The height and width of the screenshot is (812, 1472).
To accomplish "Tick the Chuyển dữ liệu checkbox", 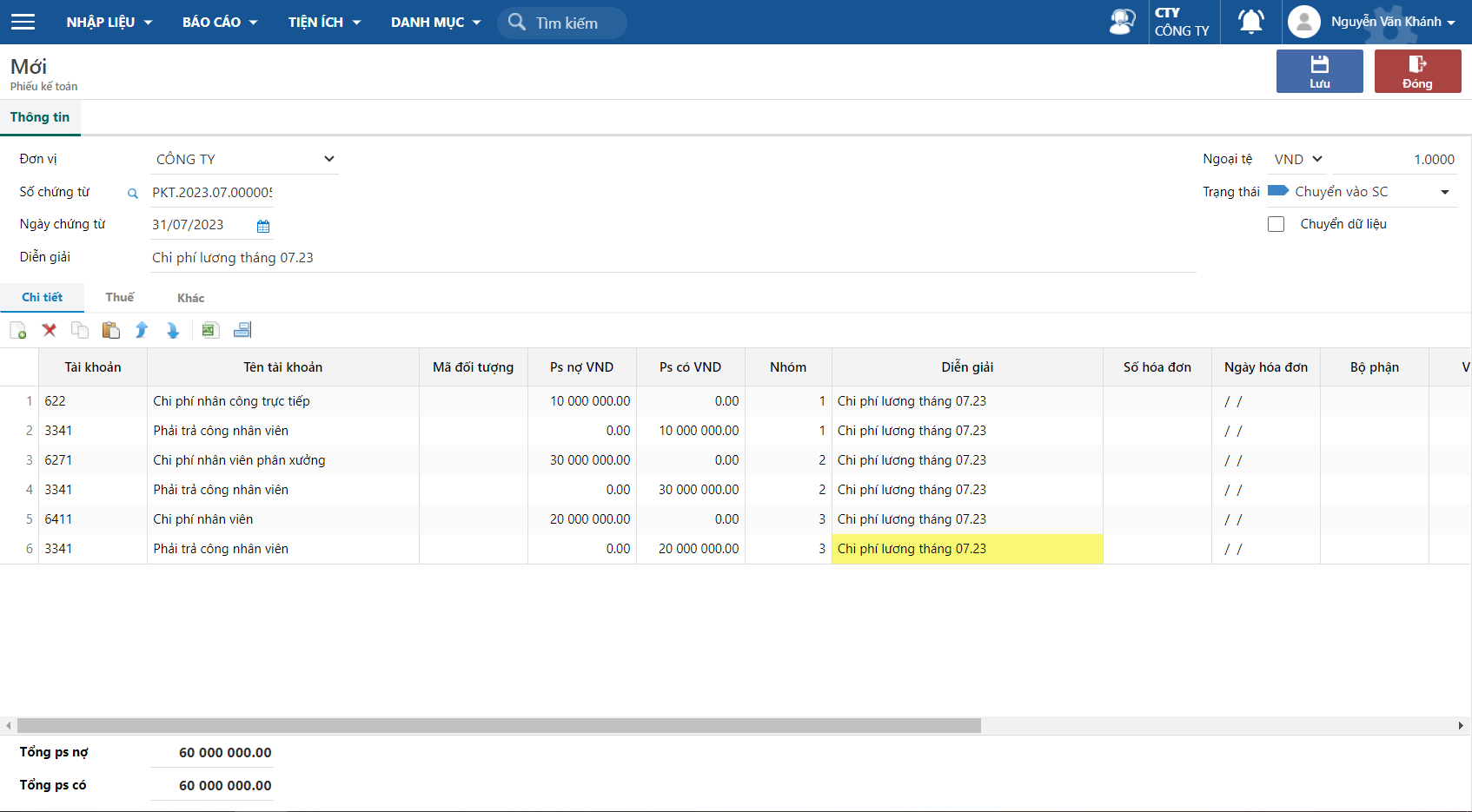I will pyautogui.click(x=1276, y=224).
